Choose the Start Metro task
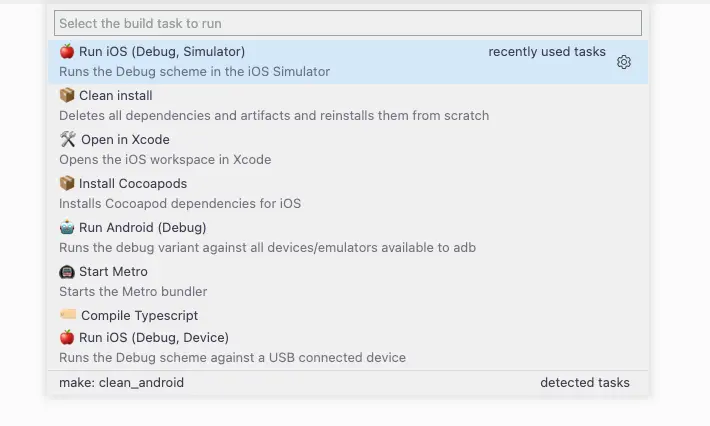The height and width of the screenshot is (426, 710). (348, 281)
